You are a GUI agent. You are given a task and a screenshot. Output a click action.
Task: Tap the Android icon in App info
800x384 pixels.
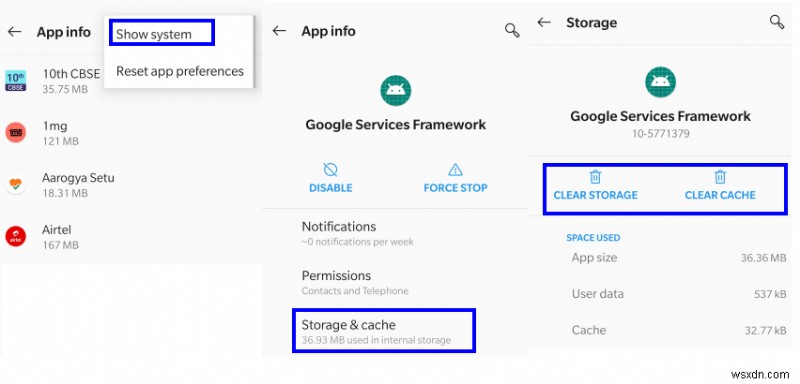395,90
